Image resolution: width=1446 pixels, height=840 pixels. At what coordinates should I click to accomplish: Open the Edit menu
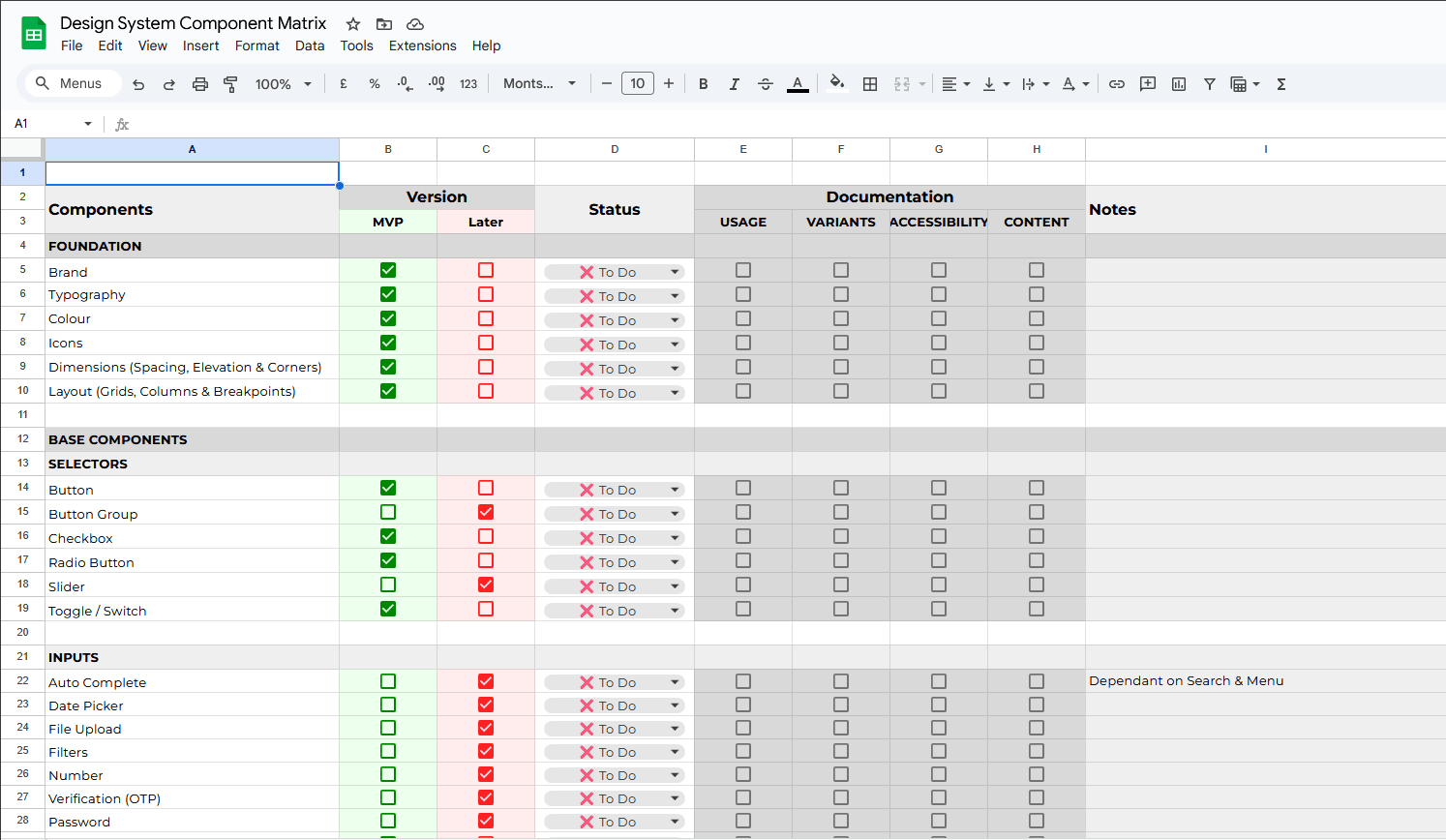[110, 45]
